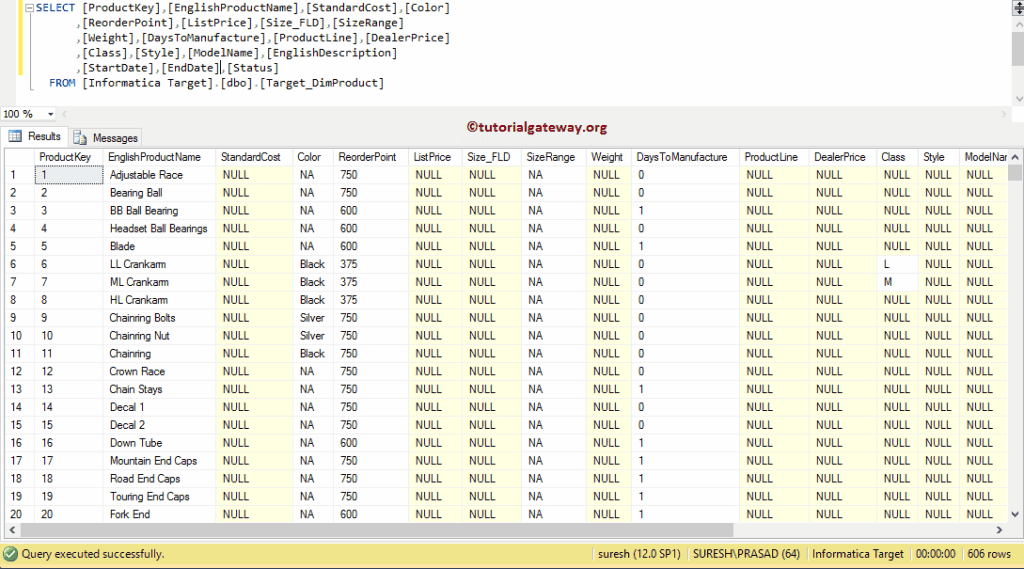Select the Weight column header
Viewport: 1024px width, 569px height.
coord(607,157)
